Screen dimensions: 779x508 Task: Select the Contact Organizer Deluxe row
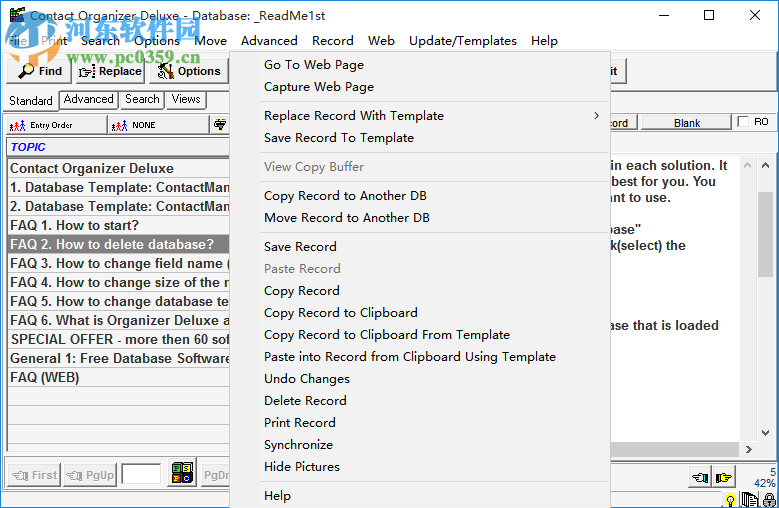point(118,168)
